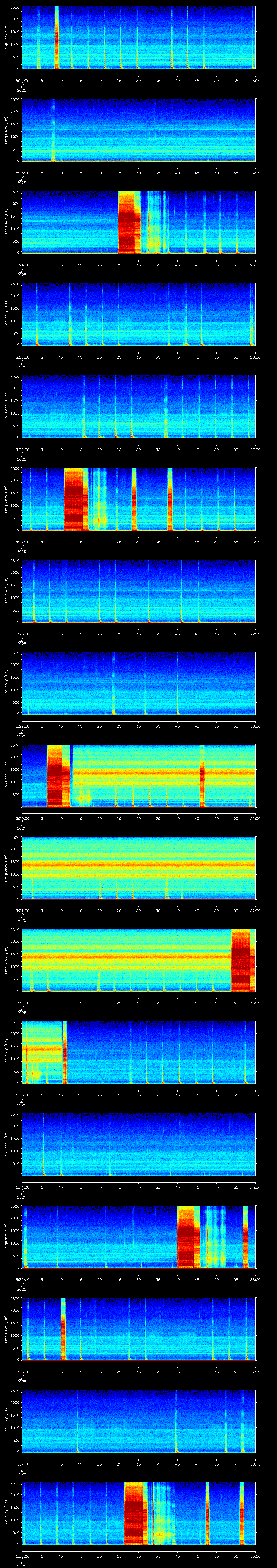
Task: Click the 35:00 end time label
Action: tap(255, 1187)
